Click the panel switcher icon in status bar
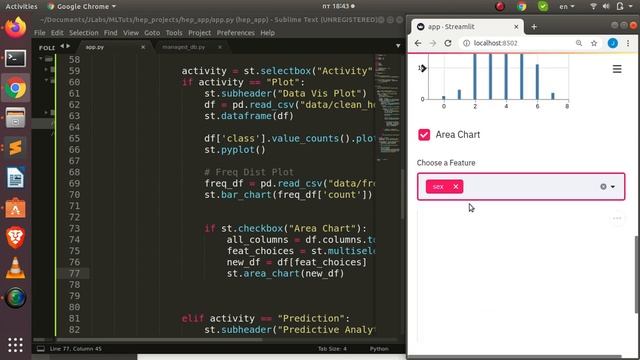 click(x=41, y=349)
